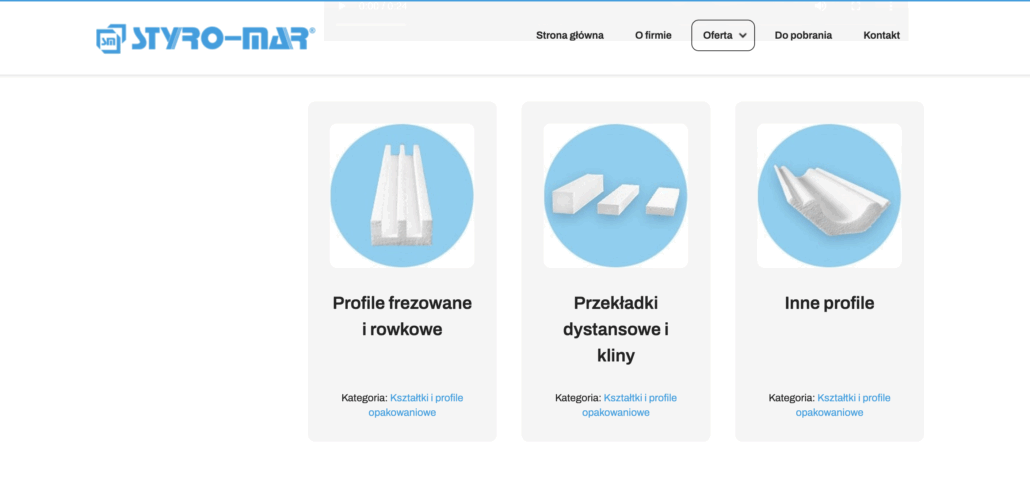1030x490 pixels.
Task: Follow the category link under Inne profile
Action: point(843,405)
